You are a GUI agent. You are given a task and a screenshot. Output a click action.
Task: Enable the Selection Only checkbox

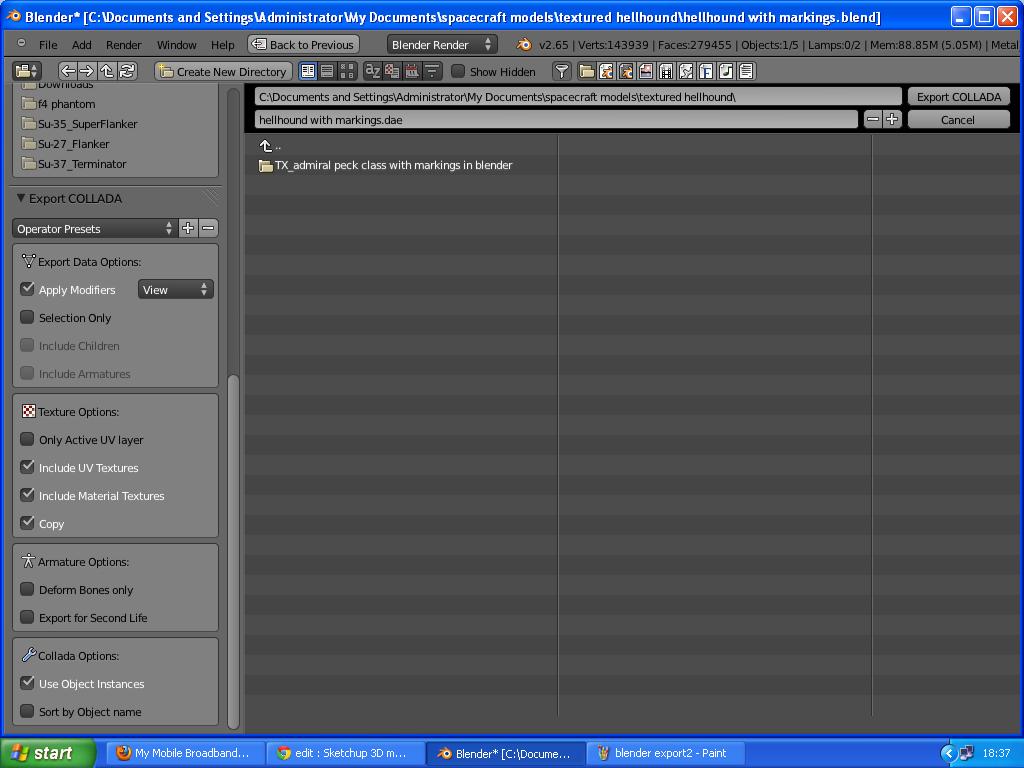point(26,317)
